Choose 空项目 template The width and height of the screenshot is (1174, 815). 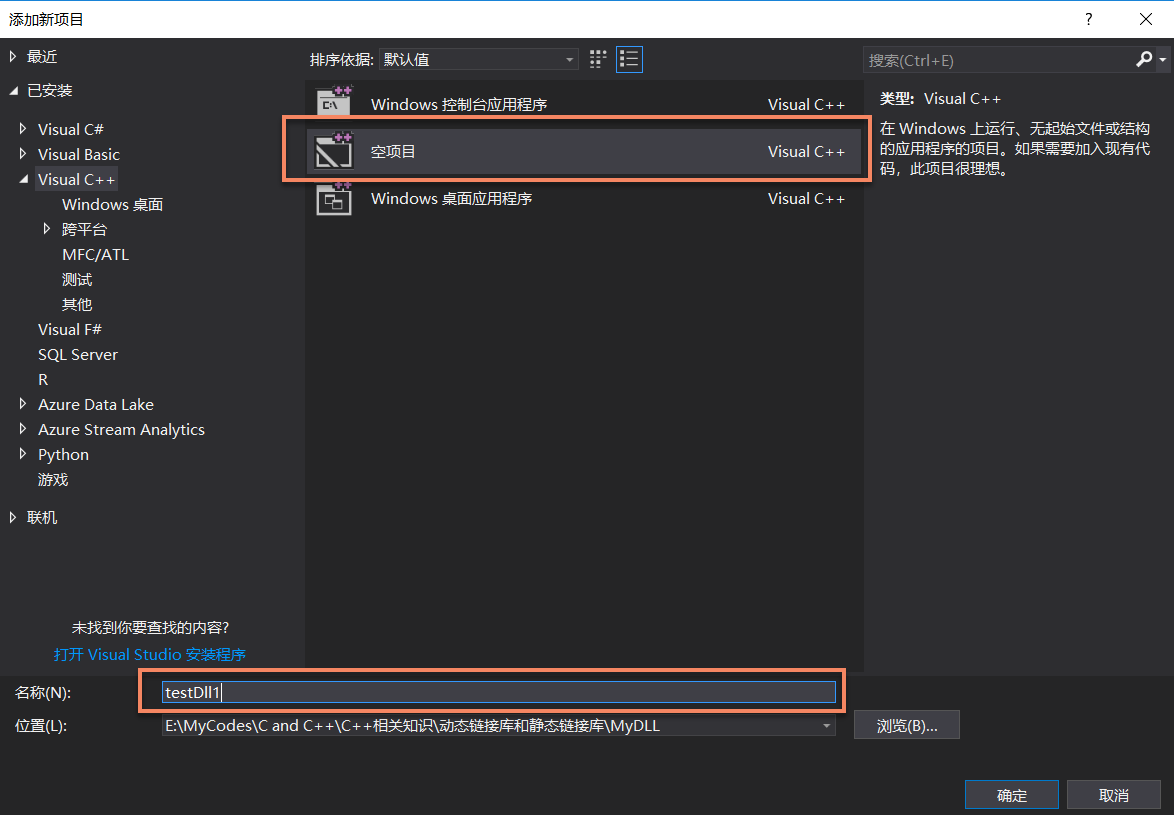coord(584,150)
